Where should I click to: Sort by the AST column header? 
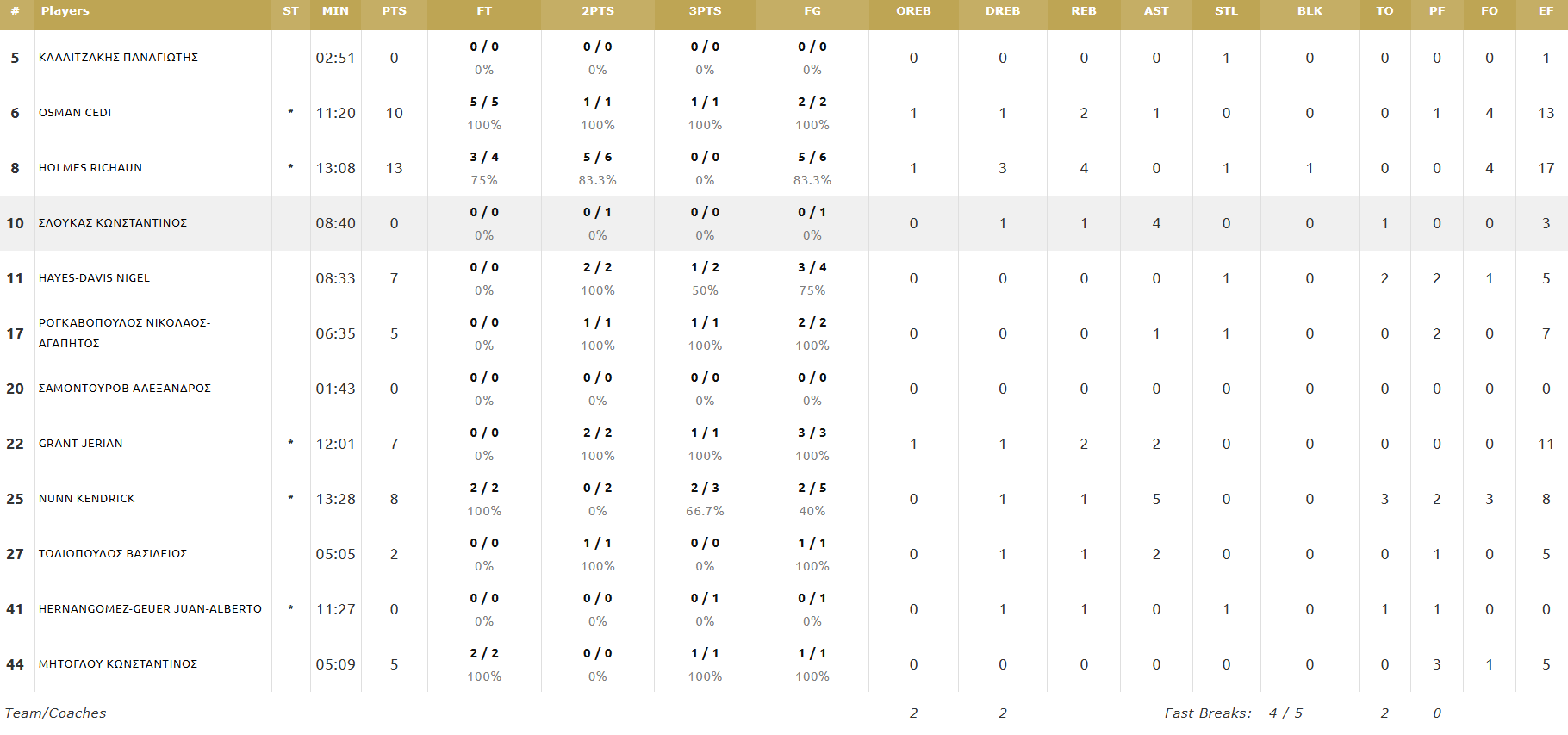1156,11
